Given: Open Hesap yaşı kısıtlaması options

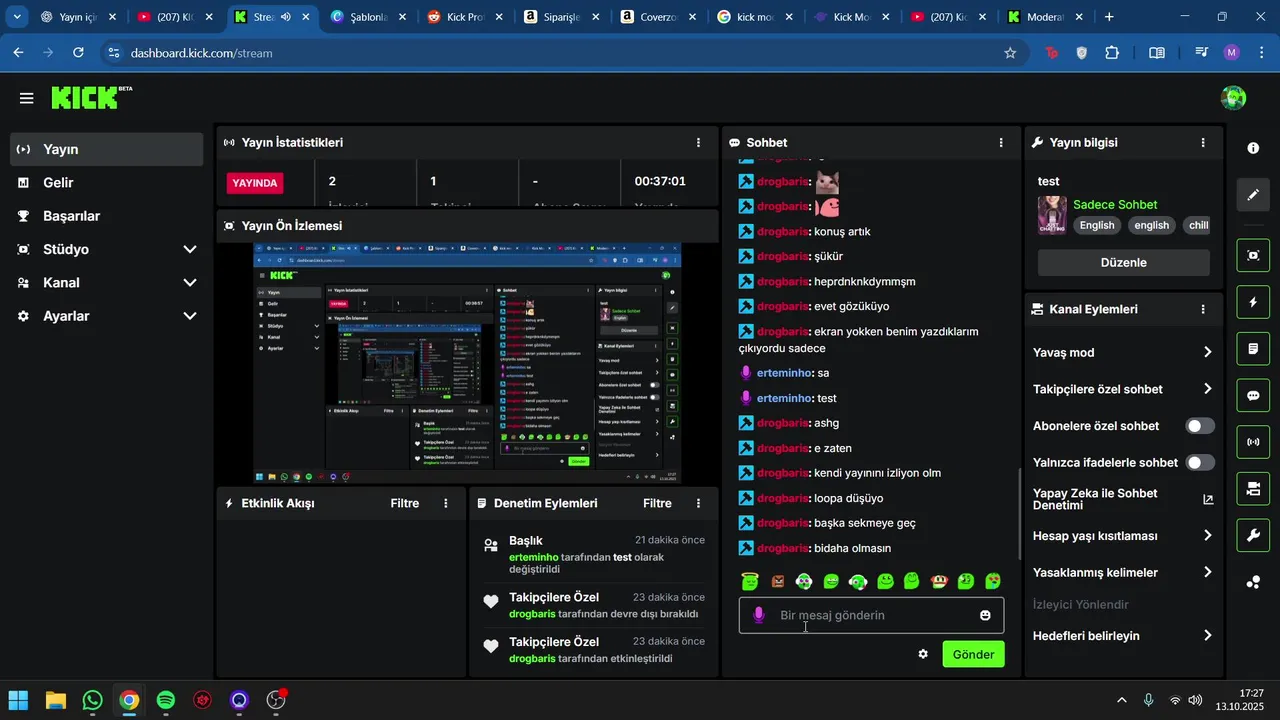Looking at the screenshot, I should 1123,536.
